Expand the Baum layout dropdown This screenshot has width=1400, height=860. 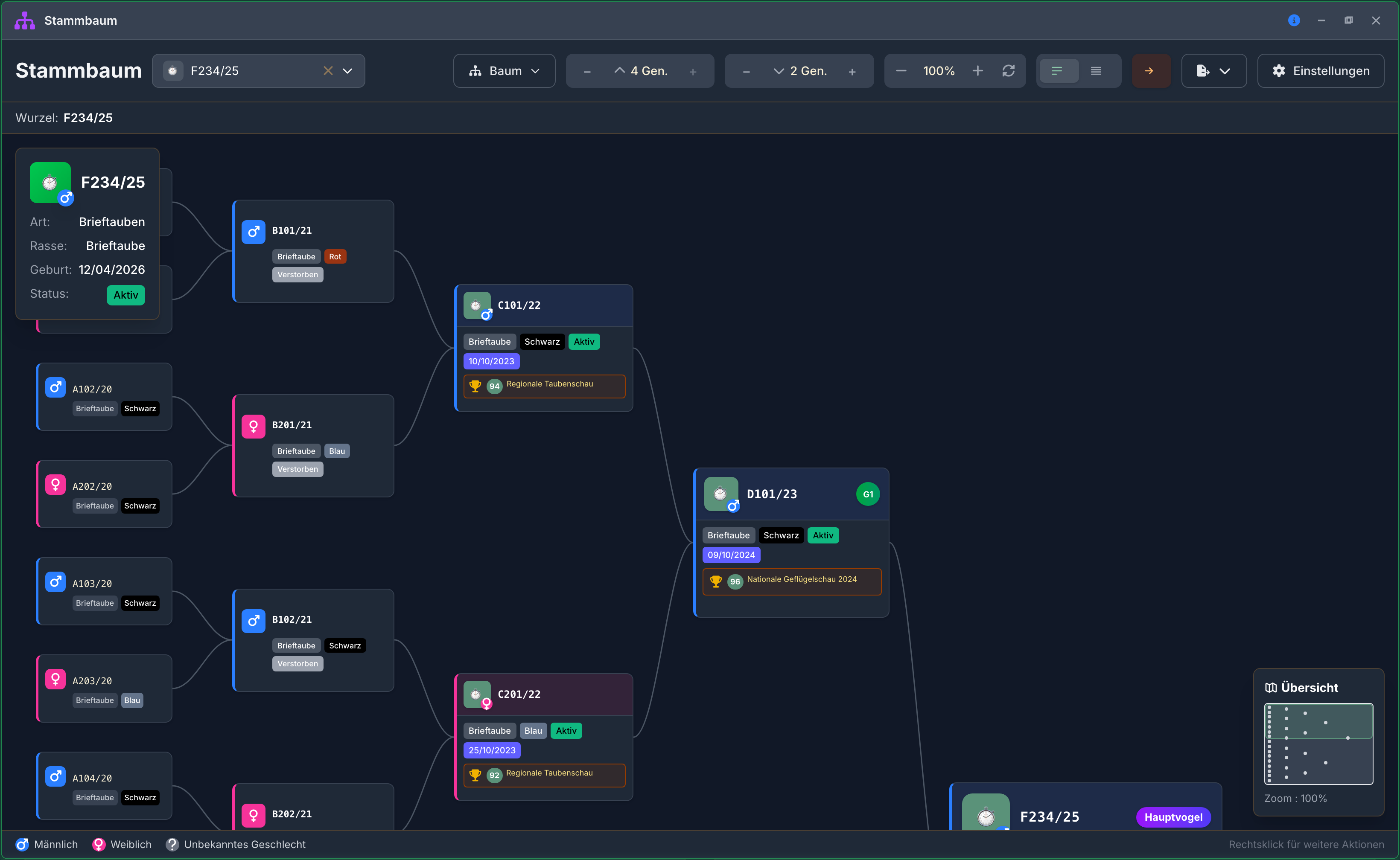(x=504, y=71)
